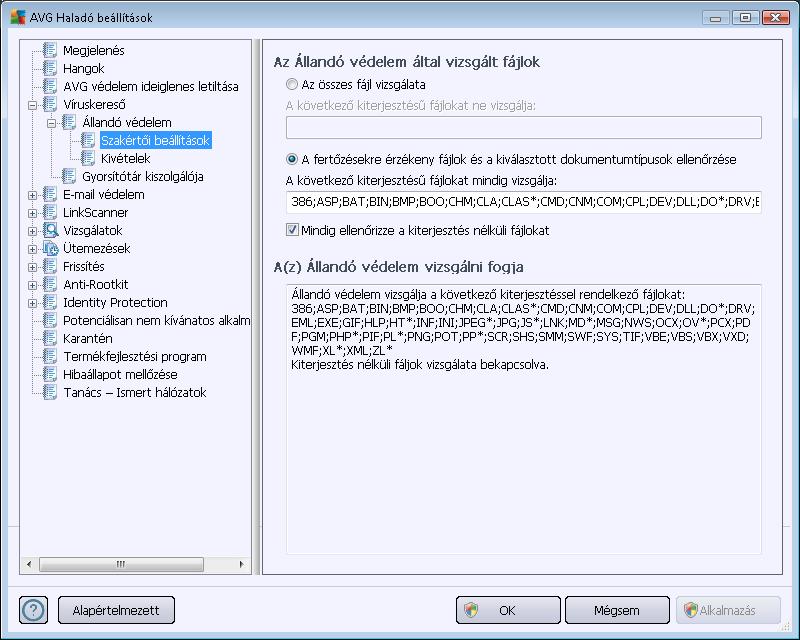Expand the Frissítés tree node
Screen dimensions: 800x640
tap(33, 267)
